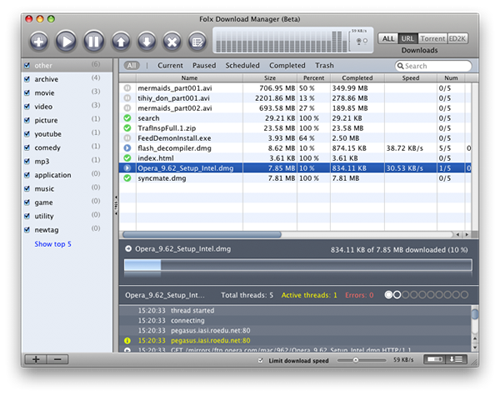Image resolution: width=500 pixels, height=396 pixels.
Task: Click the add download plus toolbar button
Action: tap(39, 42)
